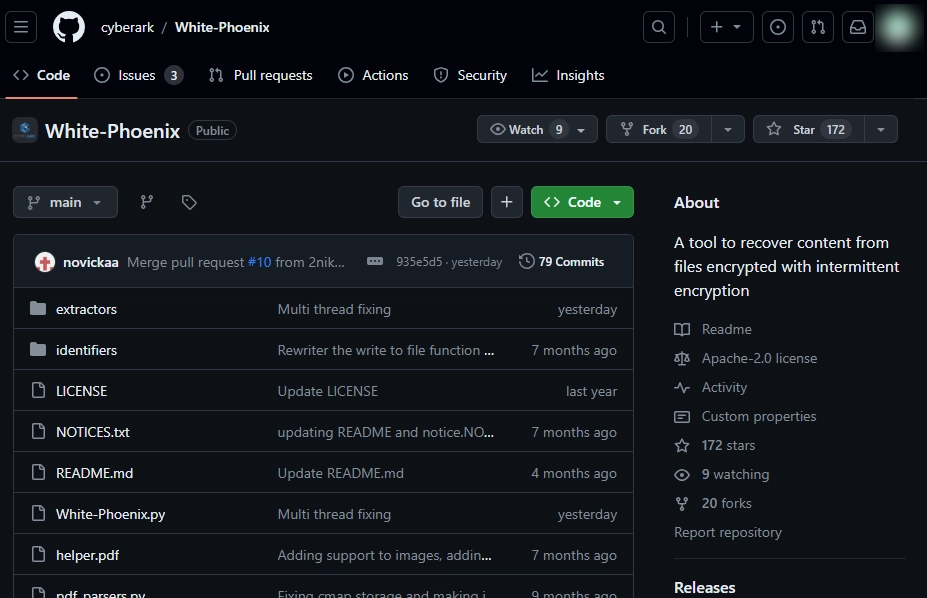Expand the Fork options dropdown arrow
The height and width of the screenshot is (598, 927).
click(728, 129)
